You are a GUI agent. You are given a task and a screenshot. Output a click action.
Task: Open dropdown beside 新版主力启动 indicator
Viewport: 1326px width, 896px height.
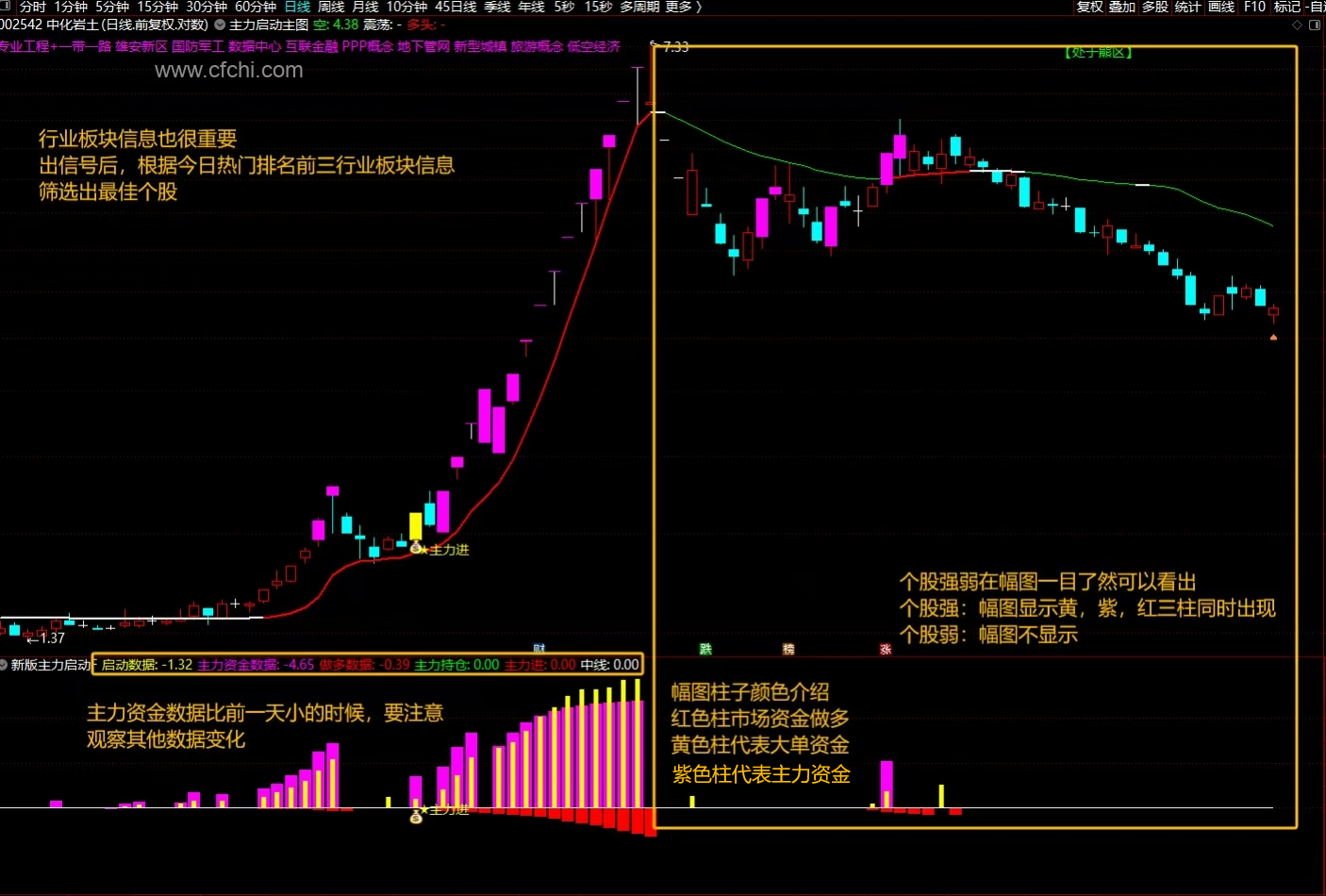(x=4, y=665)
